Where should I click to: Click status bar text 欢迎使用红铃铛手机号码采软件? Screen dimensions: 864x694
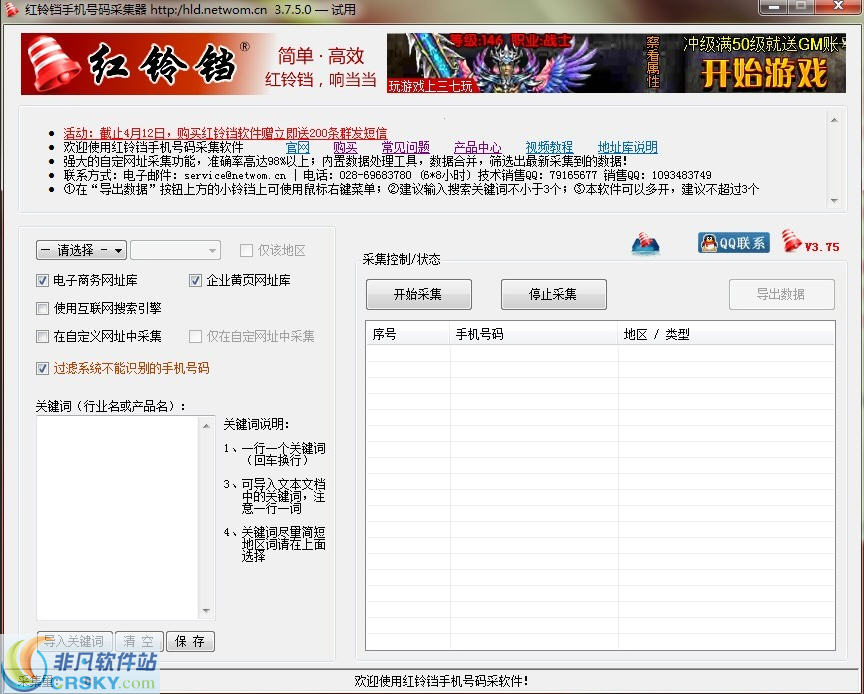[441, 681]
